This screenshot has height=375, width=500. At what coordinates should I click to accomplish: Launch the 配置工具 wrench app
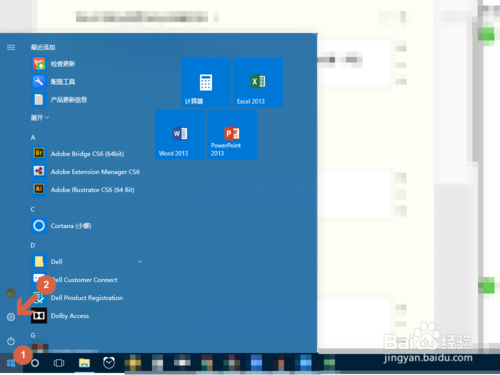[x=39, y=82]
